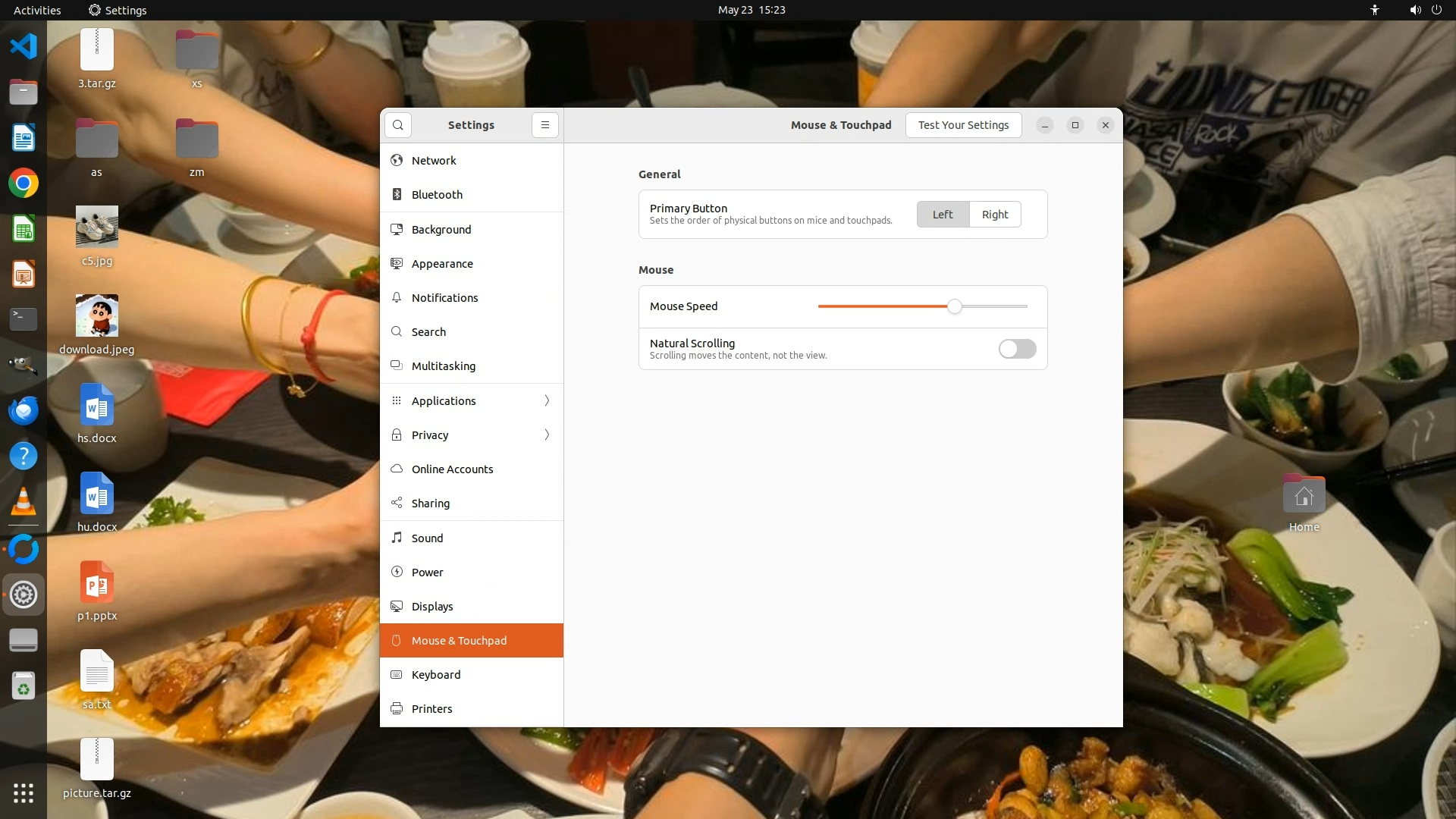Open Visual Studio Code from dock
Image resolution: width=1456 pixels, height=819 pixels.
24,46
